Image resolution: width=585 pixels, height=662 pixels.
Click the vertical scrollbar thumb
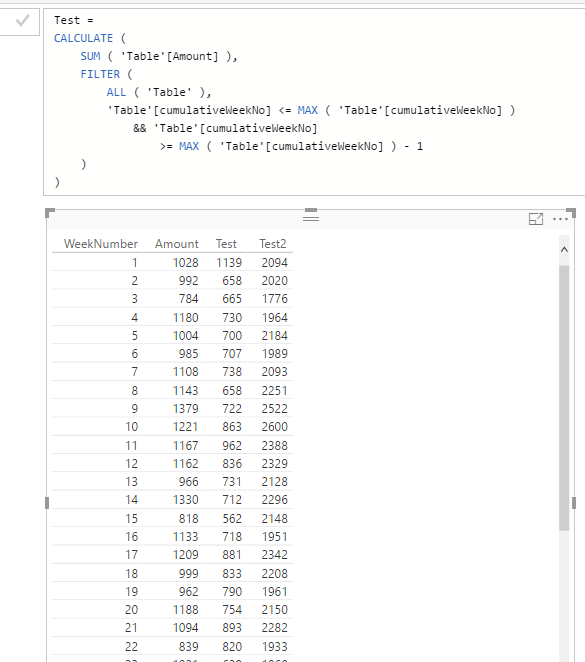click(x=564, y=398)
